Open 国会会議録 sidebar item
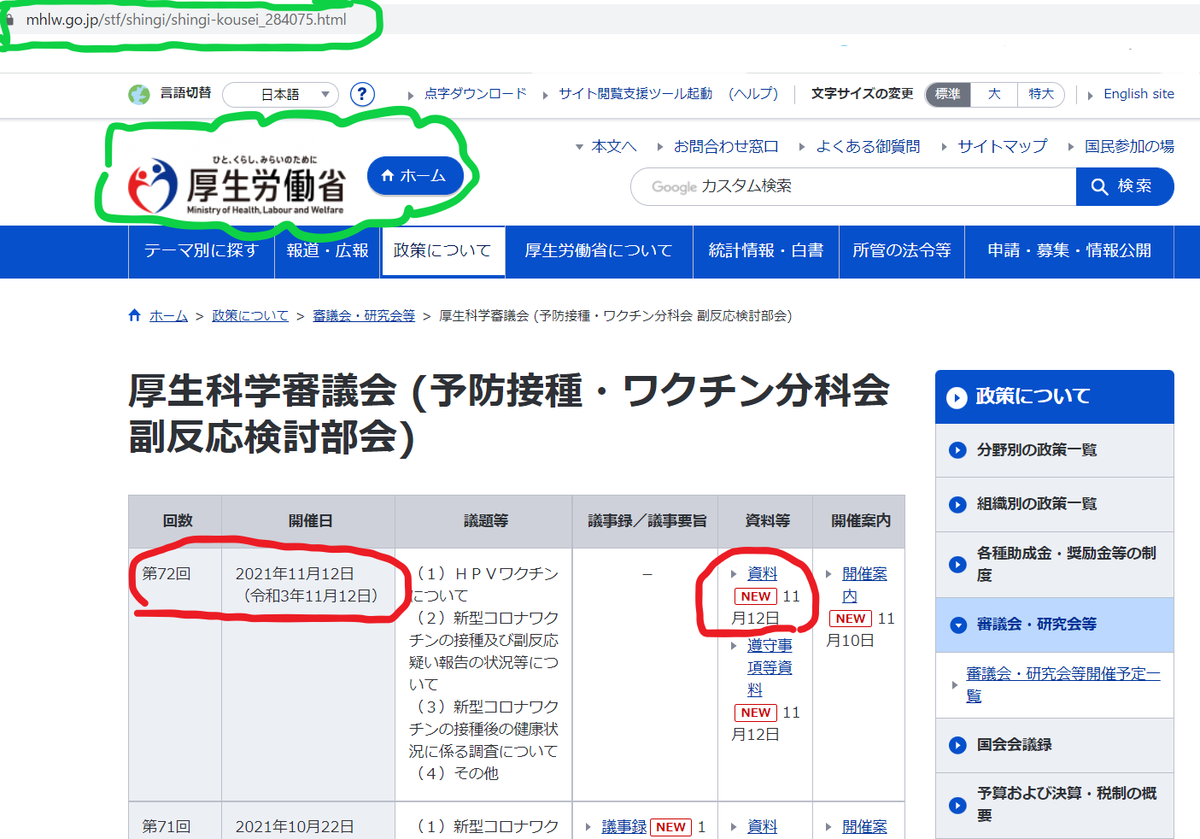1200x839 pixels. [1054, 745]
